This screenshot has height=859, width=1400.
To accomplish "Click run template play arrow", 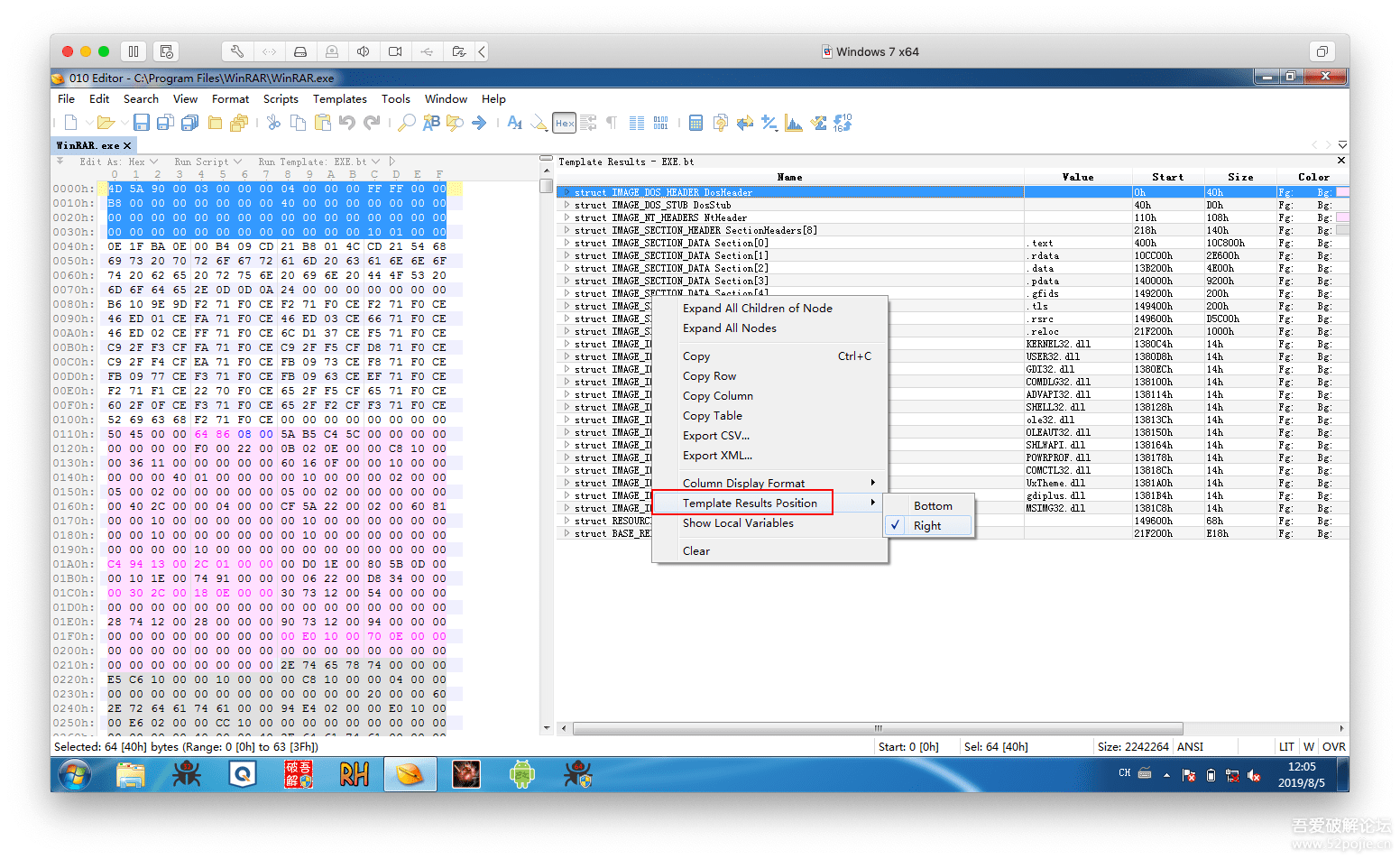I will tap(392, 162).
